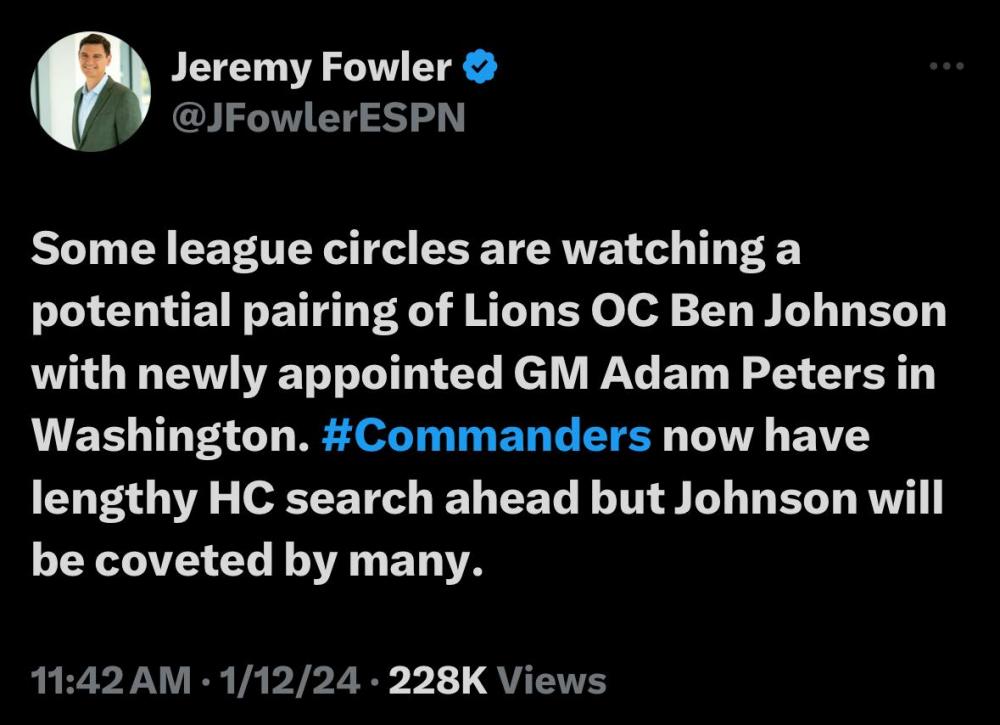The height and width of the screenshot is (725, 1000).
Task: Open the @JFowlerESPN handle
Action: click(x=320, y=118)
